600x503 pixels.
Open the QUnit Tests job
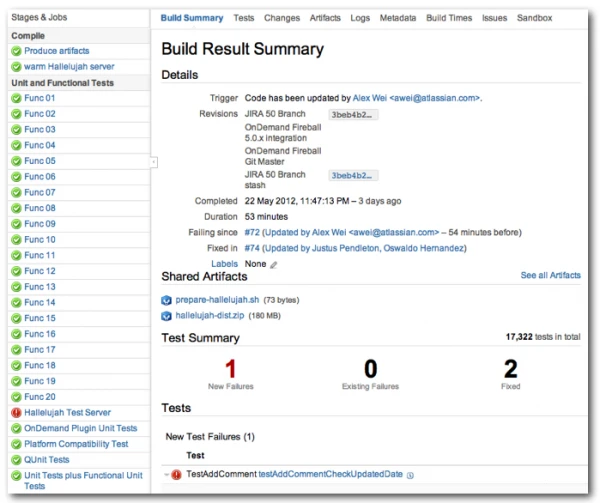tap(47, 460)
